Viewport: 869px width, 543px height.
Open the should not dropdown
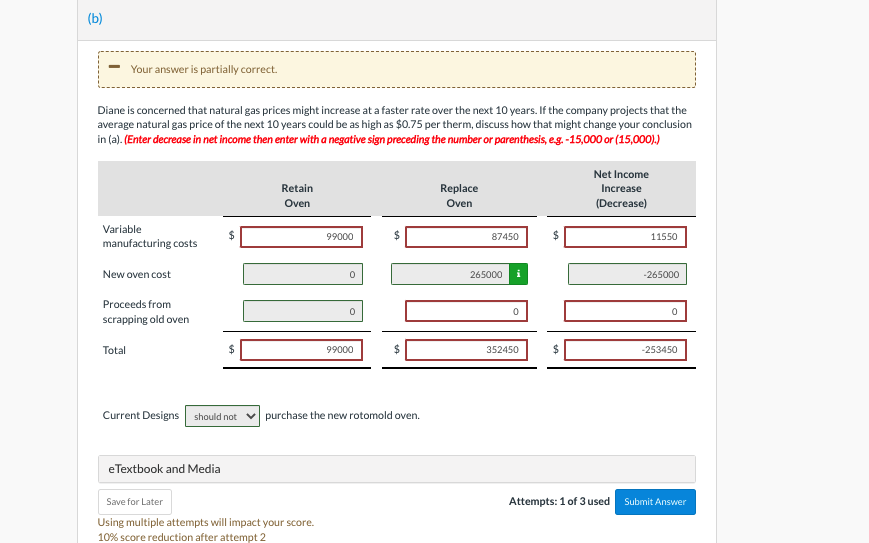click(x=222, y=416)
